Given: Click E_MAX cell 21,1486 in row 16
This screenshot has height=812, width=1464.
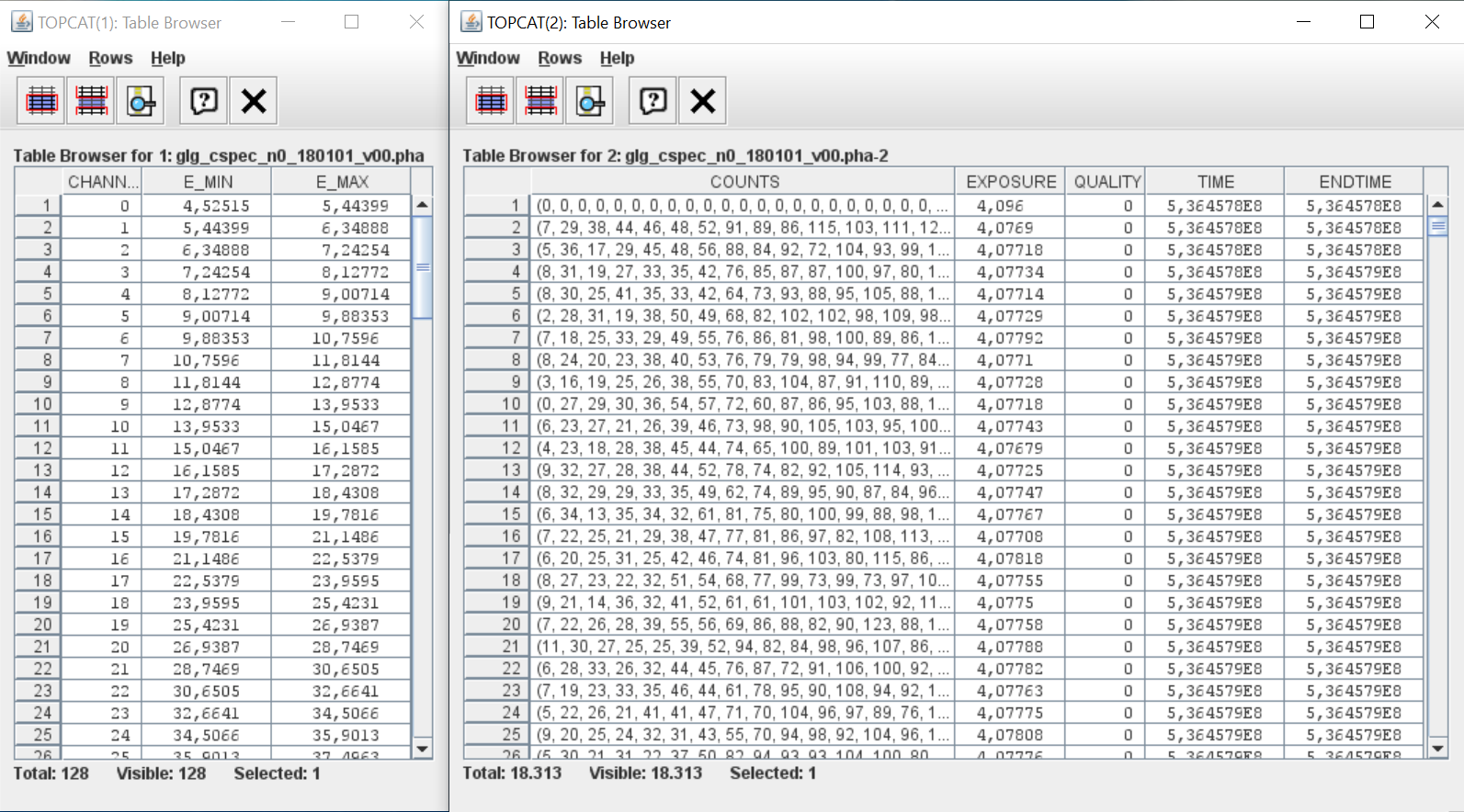Looking at the screenshot, I should pos(341,536).
